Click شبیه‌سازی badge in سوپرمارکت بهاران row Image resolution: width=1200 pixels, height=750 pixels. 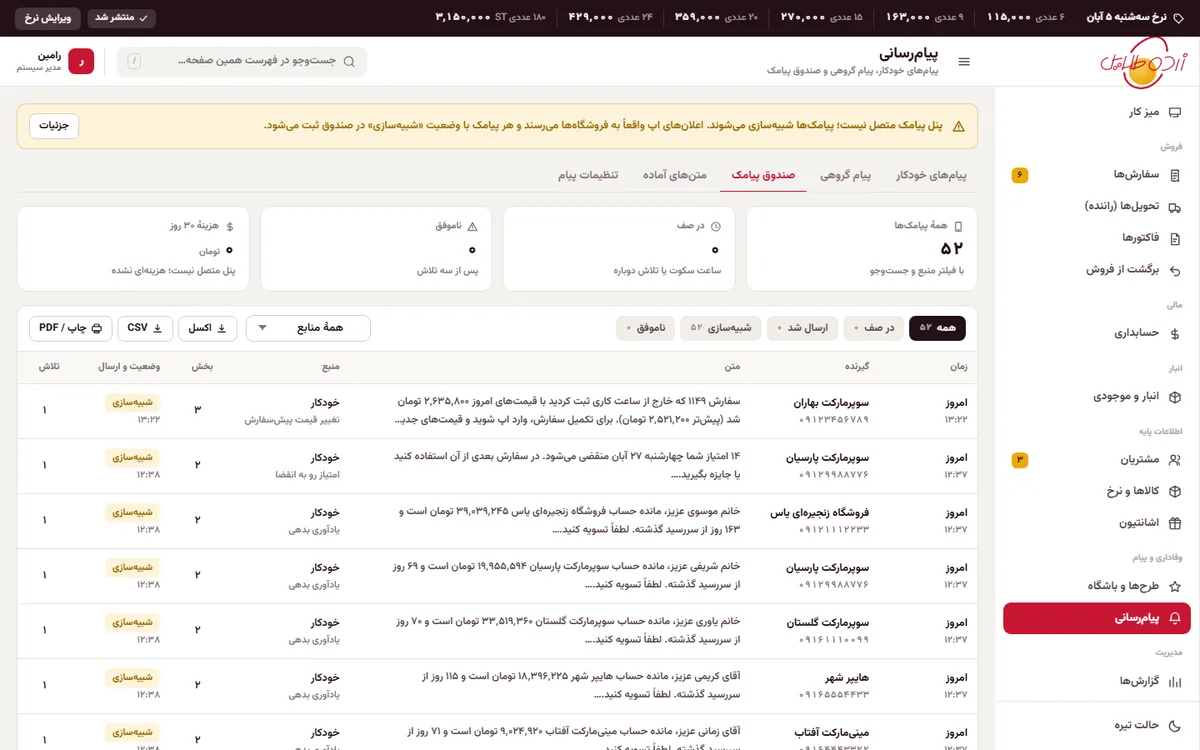pyautogui.click(x=132, y=402)
